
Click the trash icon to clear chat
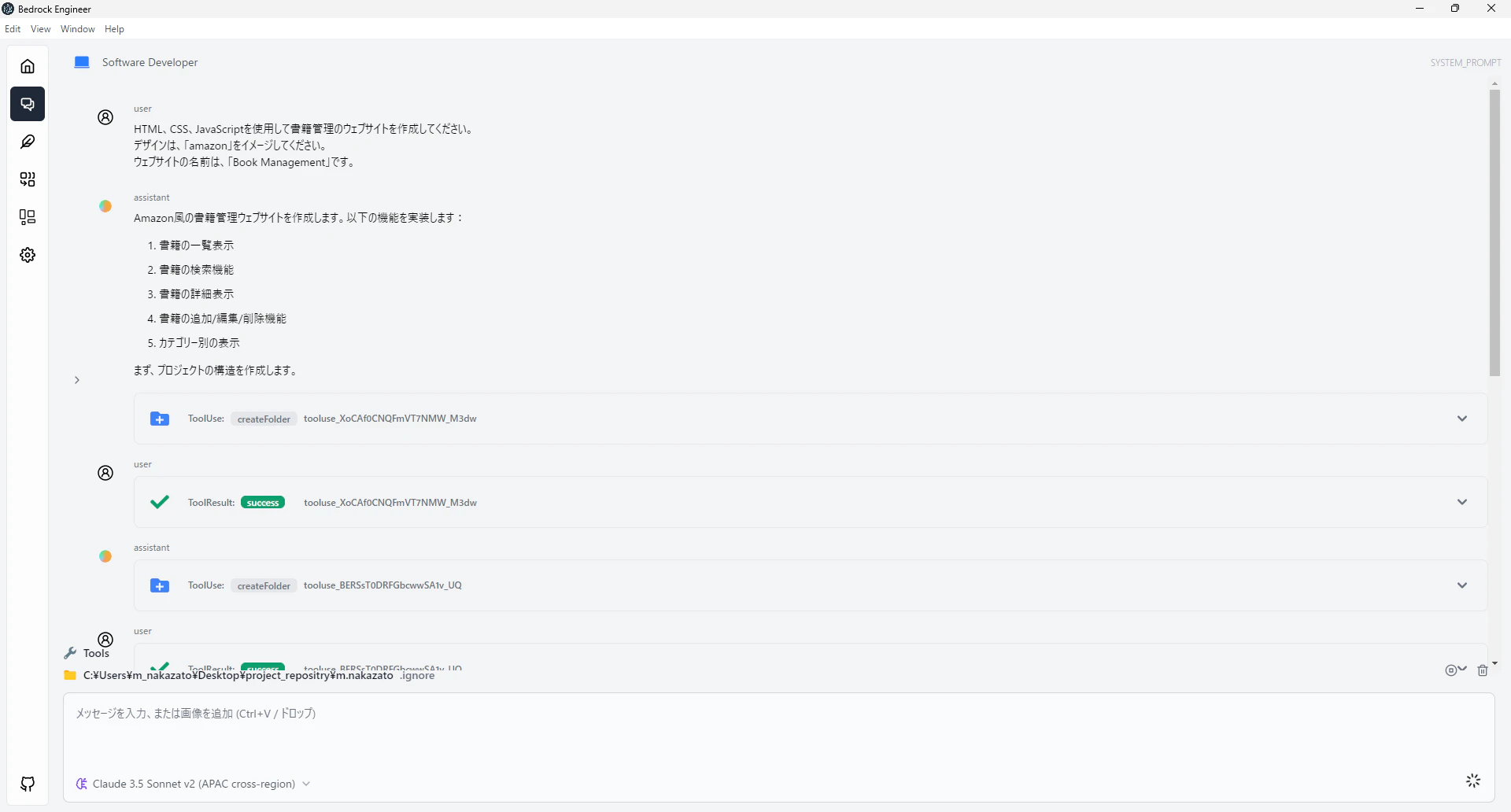(1483, 670)
